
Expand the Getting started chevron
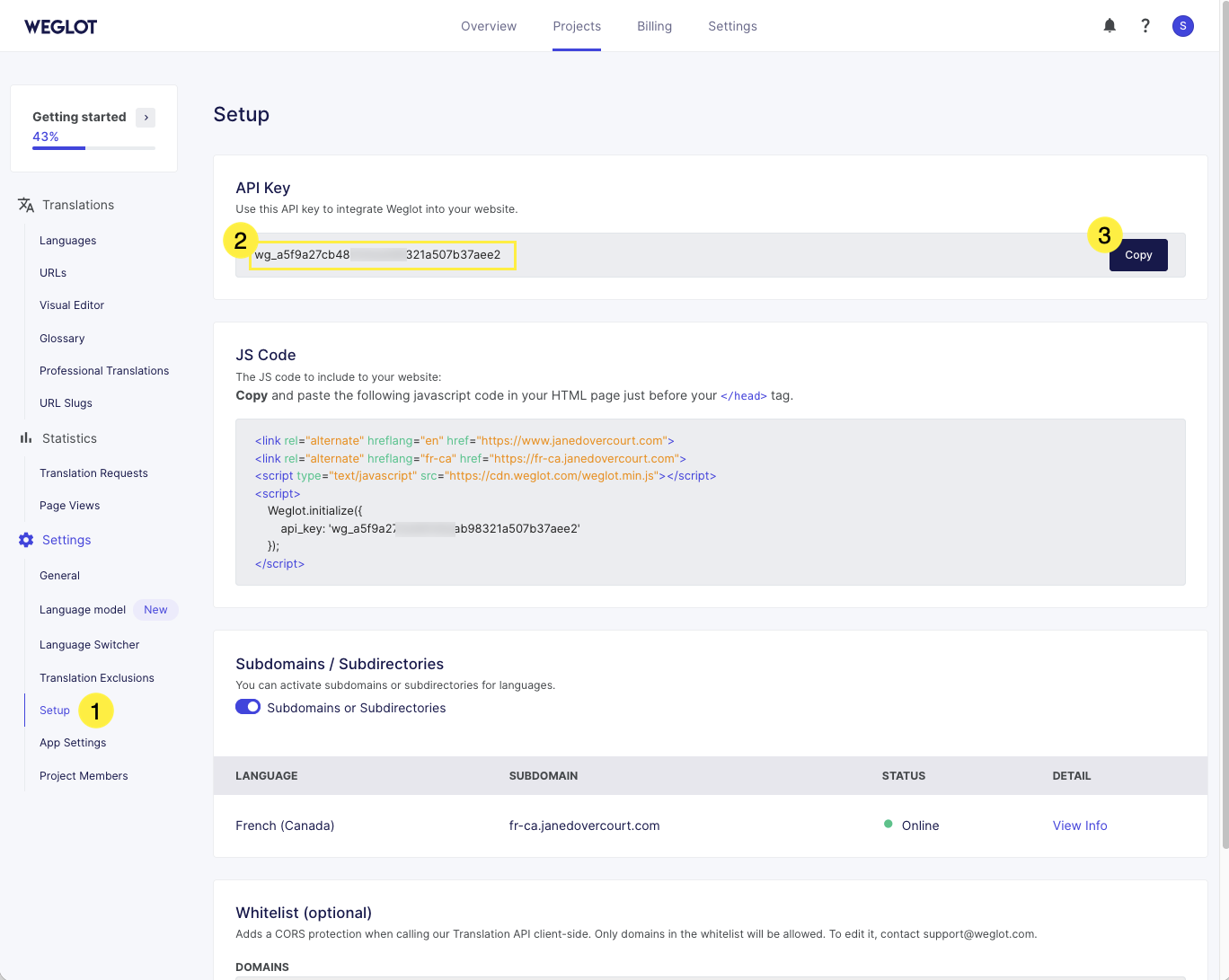[x=146, y=117]
